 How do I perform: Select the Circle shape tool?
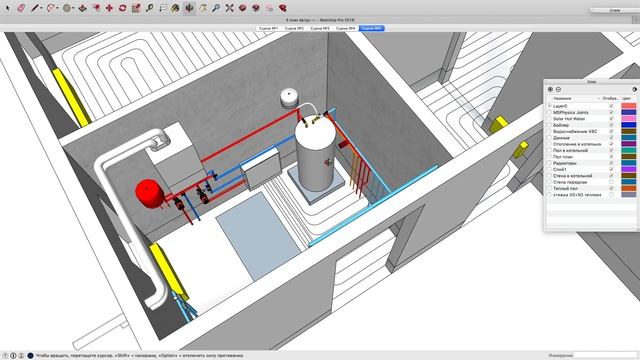(x=67, y=8)
